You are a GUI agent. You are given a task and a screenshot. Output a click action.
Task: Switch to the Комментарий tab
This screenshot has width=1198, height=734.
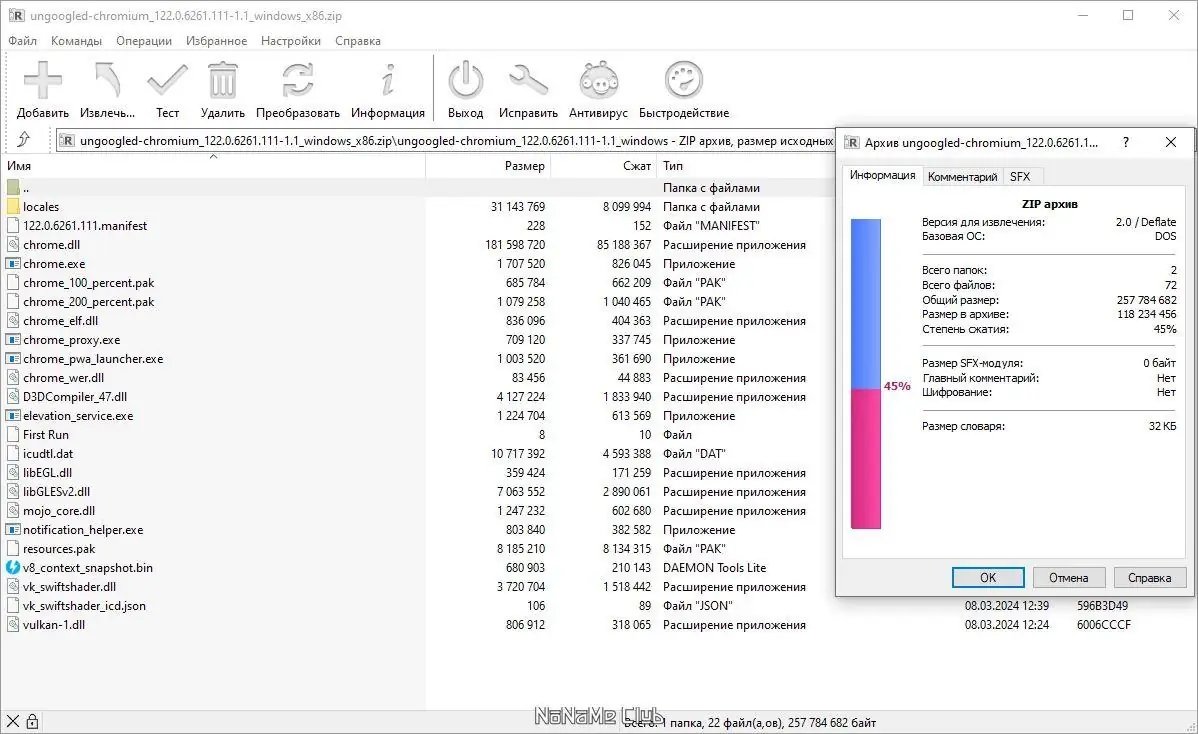pyautogui.click(x=962, y=176)
